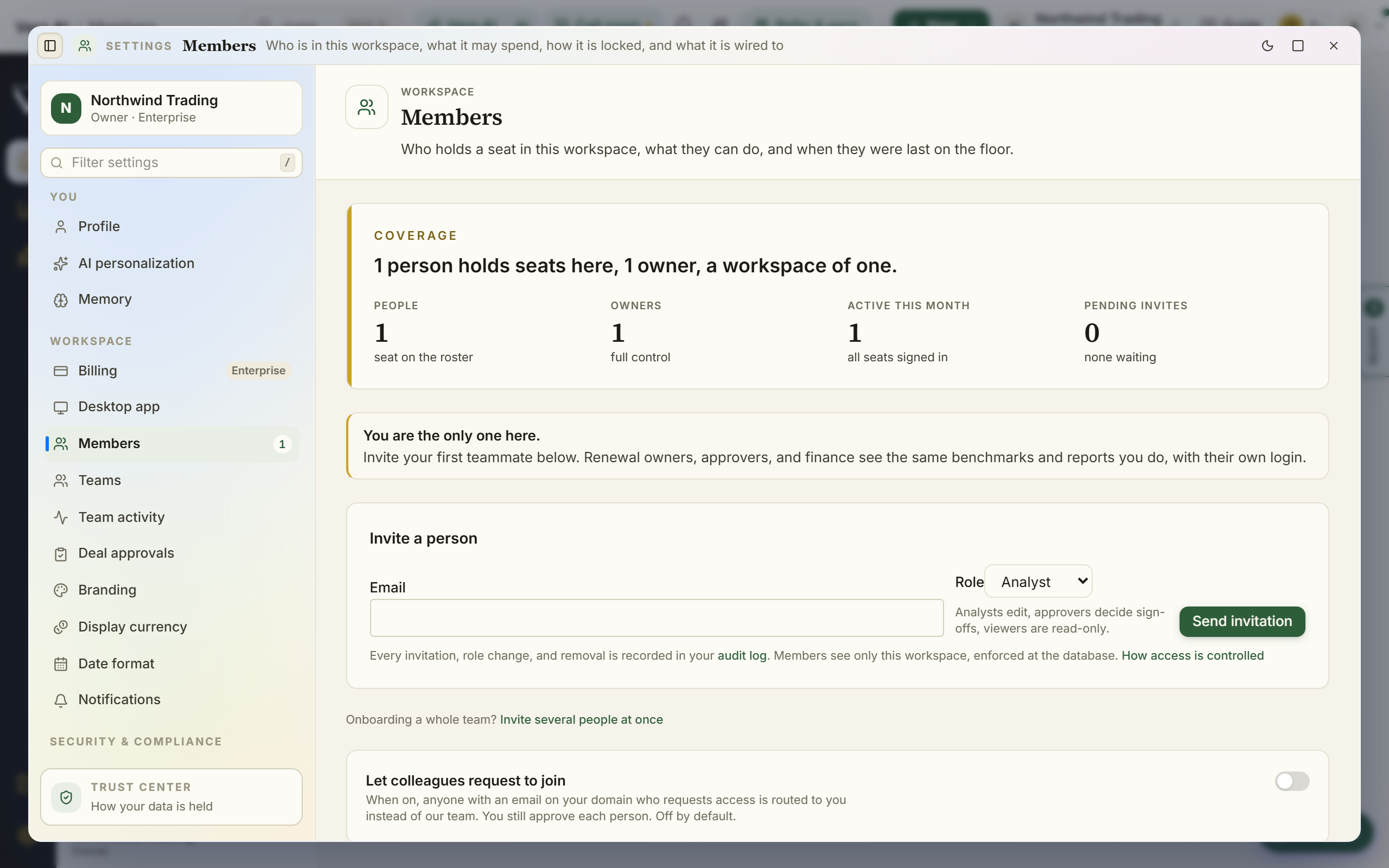The image size is (1389, 868).
Task: Open Memory settings
Action: [172, 299]
